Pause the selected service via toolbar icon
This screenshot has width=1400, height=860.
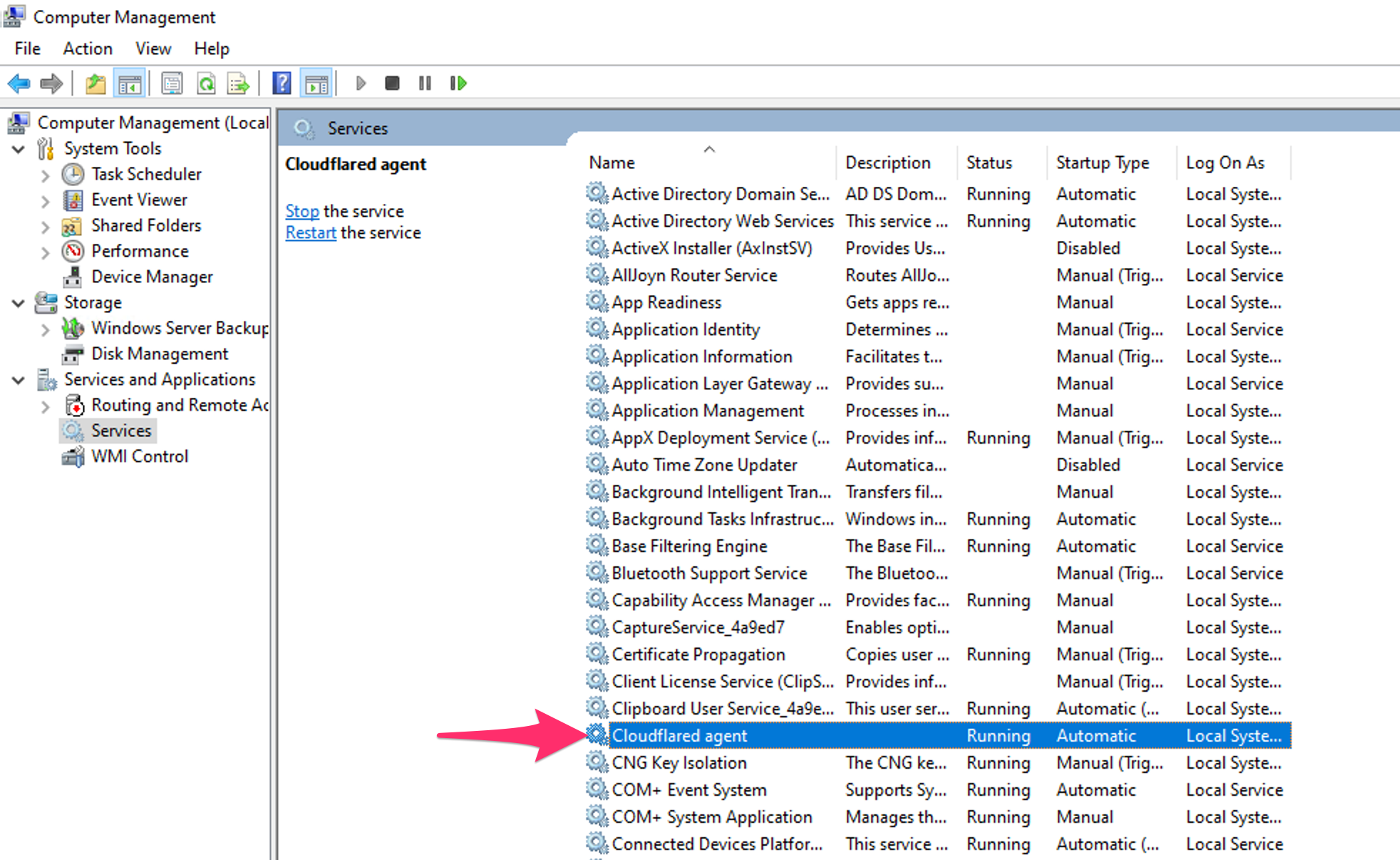(x=424, y=83)
